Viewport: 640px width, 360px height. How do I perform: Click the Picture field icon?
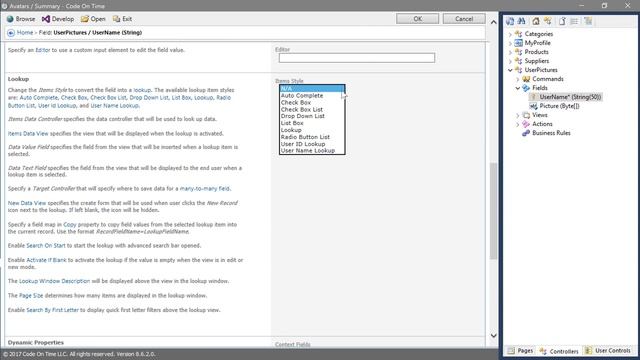533,106
